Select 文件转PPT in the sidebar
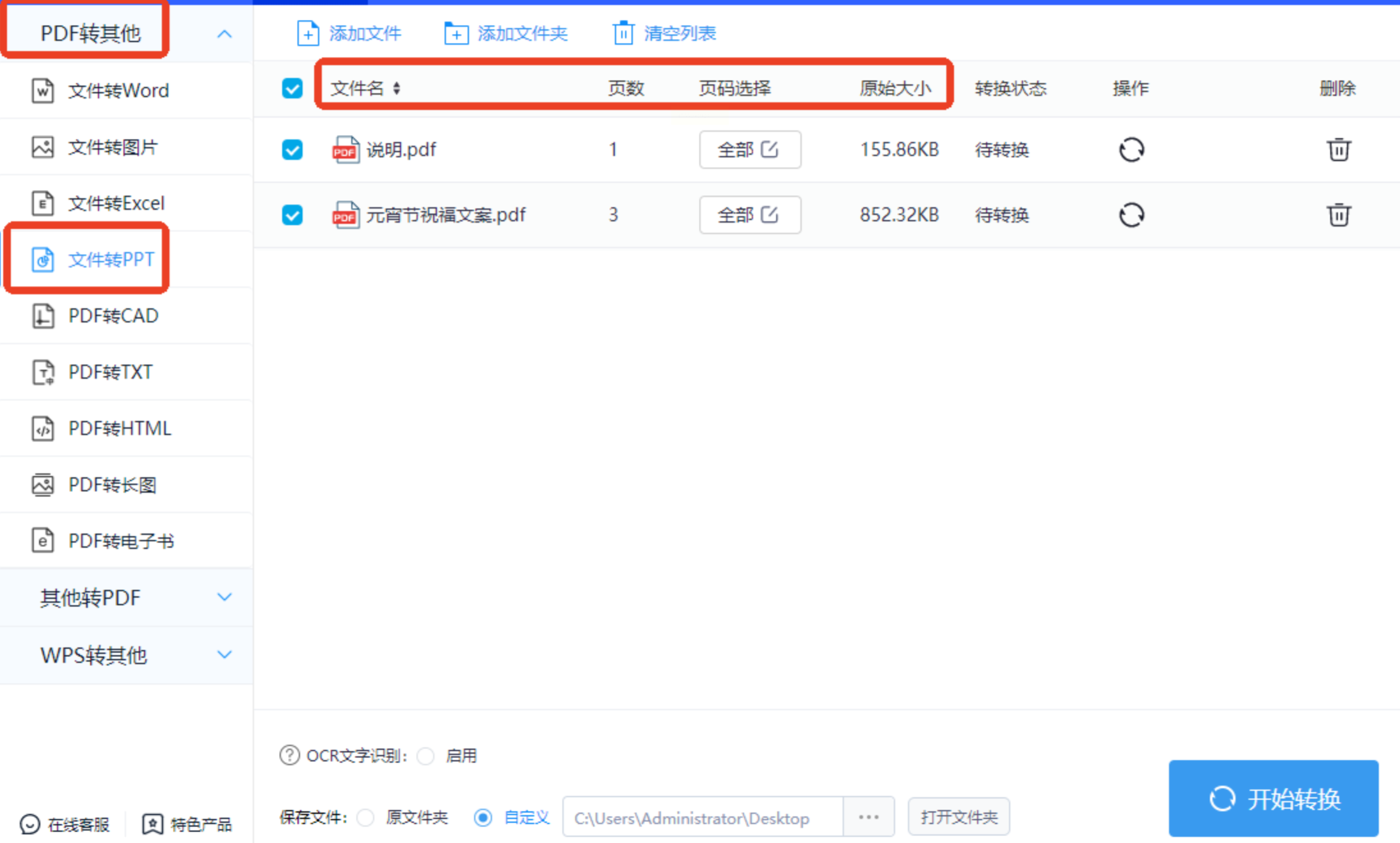 [x=126, y=259]
